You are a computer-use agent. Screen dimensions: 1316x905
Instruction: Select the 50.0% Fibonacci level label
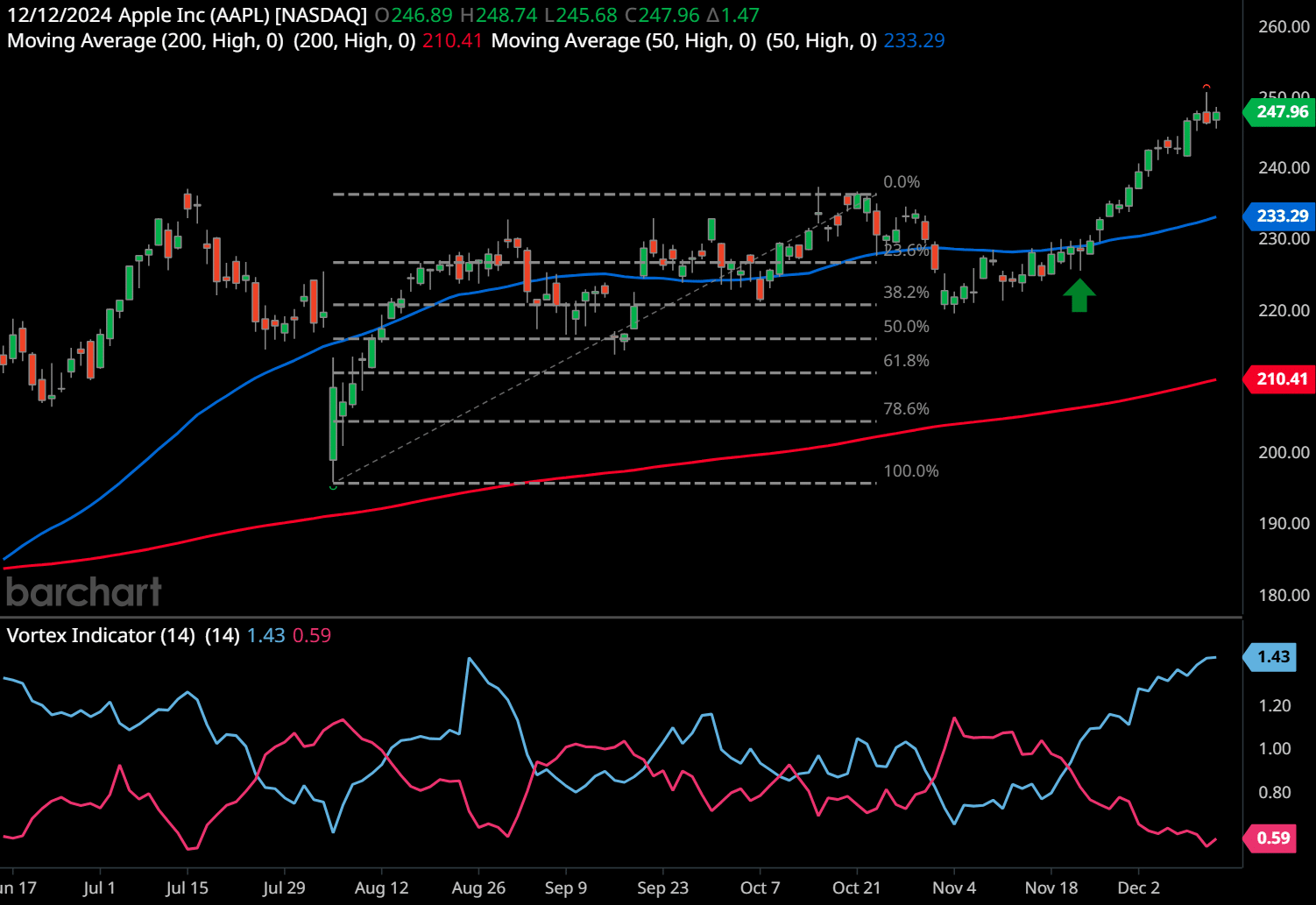(906, 326)
